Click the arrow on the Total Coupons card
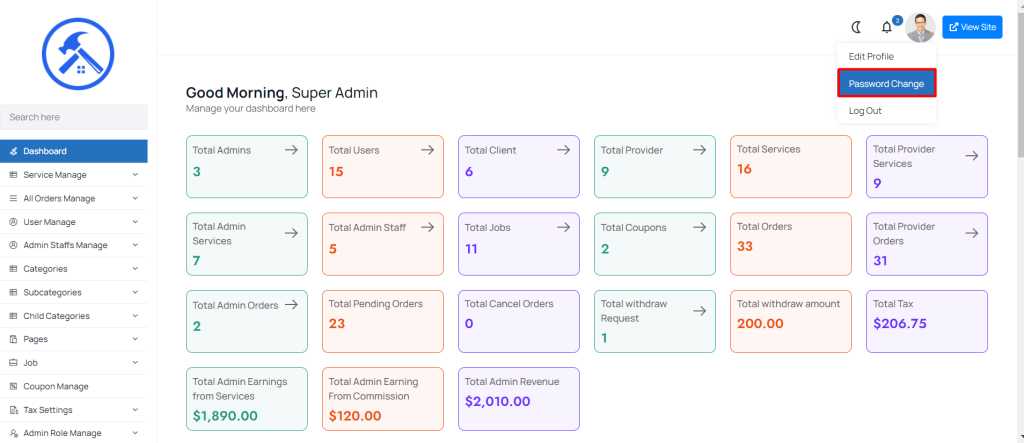This screenshot has width=1024, height=443. point(699,227)
